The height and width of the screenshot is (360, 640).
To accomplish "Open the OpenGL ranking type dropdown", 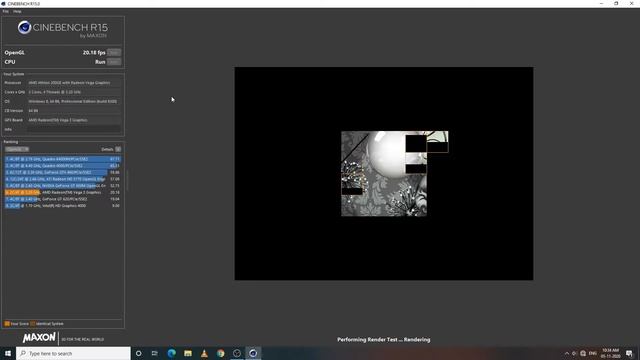I will (17, 149).
